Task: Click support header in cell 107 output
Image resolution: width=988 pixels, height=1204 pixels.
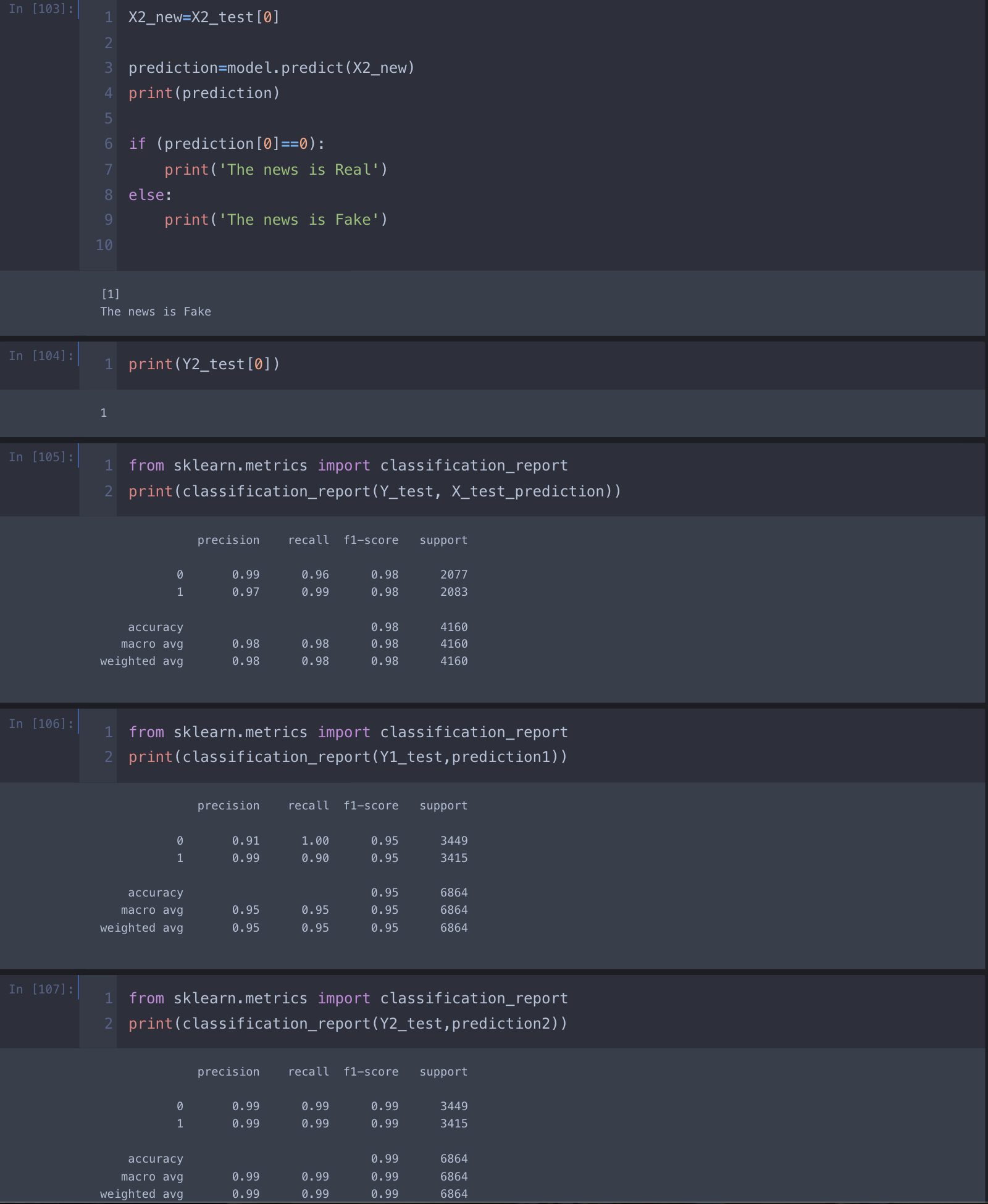Action: tap(443, 1072)
